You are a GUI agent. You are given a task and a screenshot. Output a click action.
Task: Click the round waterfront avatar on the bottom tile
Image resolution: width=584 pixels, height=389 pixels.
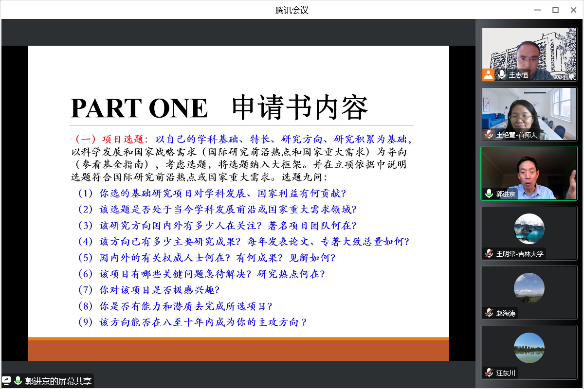point(529,348)
